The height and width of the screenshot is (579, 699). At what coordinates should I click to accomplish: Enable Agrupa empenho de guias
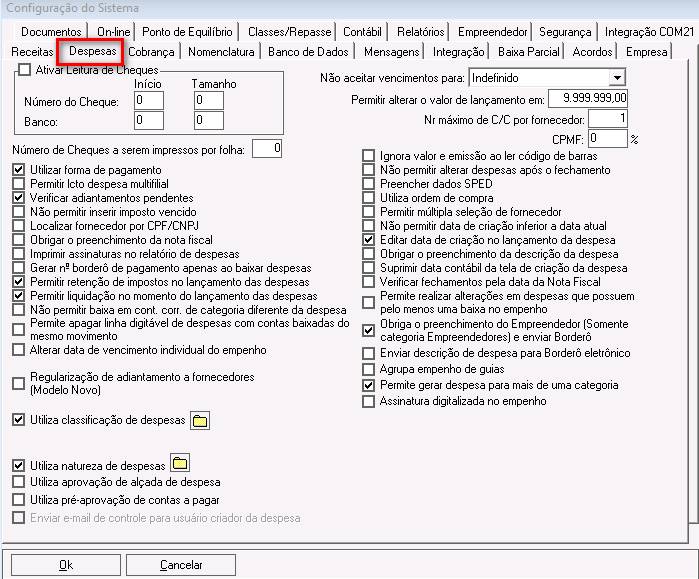tap(368, 369)
